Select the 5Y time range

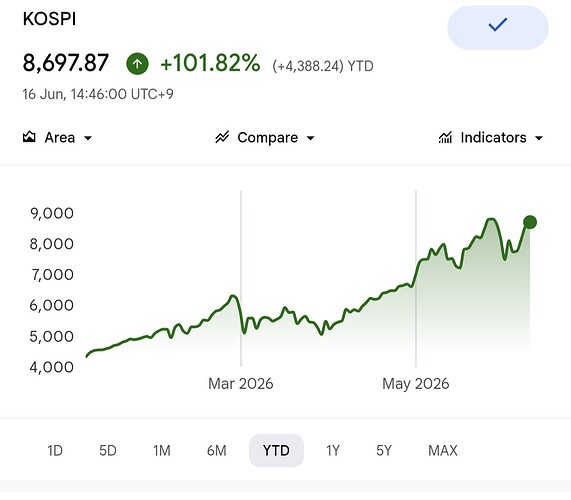[x=384, y=450]
